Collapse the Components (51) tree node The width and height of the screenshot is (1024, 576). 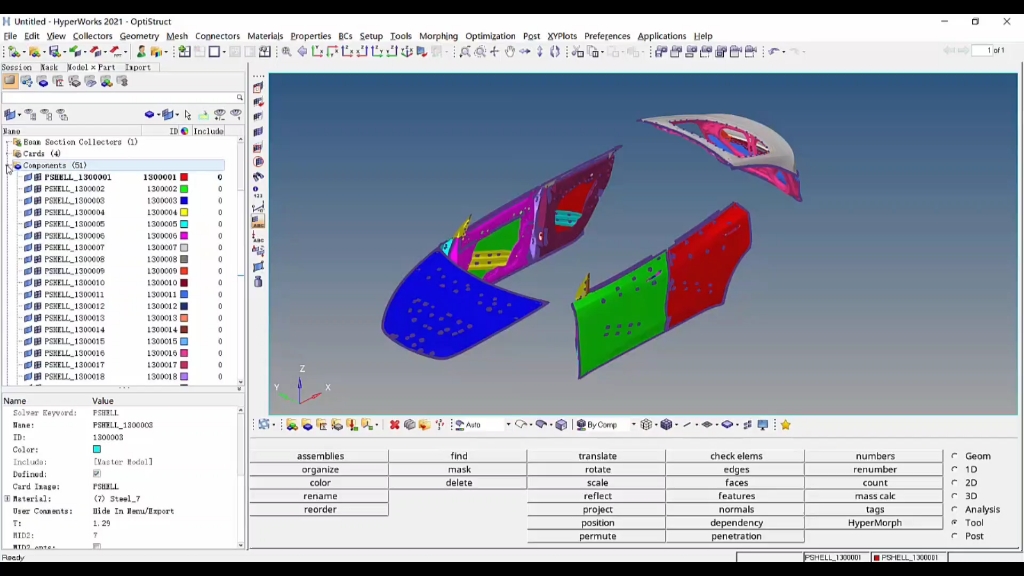(x=8, y=166)
